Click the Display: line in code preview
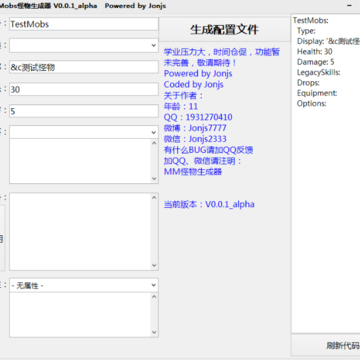This screenshot has width=360, height=360. [x=328, y=41]
